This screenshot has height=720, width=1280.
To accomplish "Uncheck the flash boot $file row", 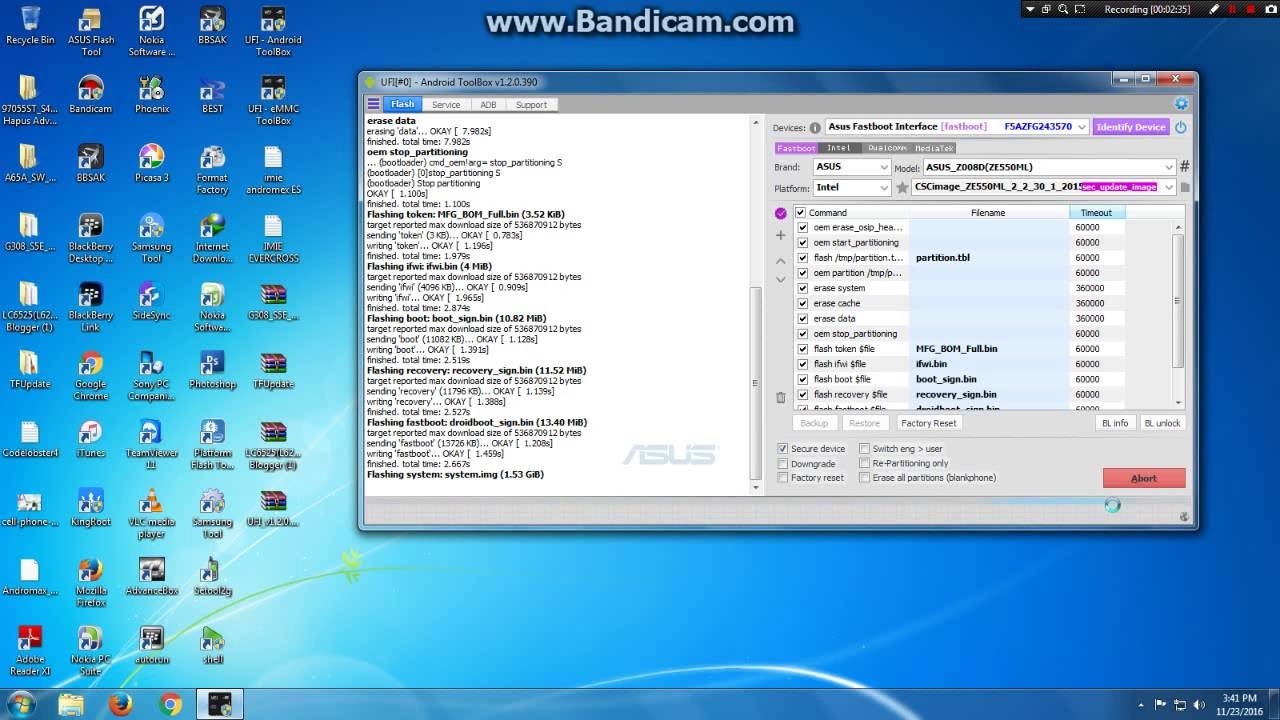I will (x=802, y=379).
